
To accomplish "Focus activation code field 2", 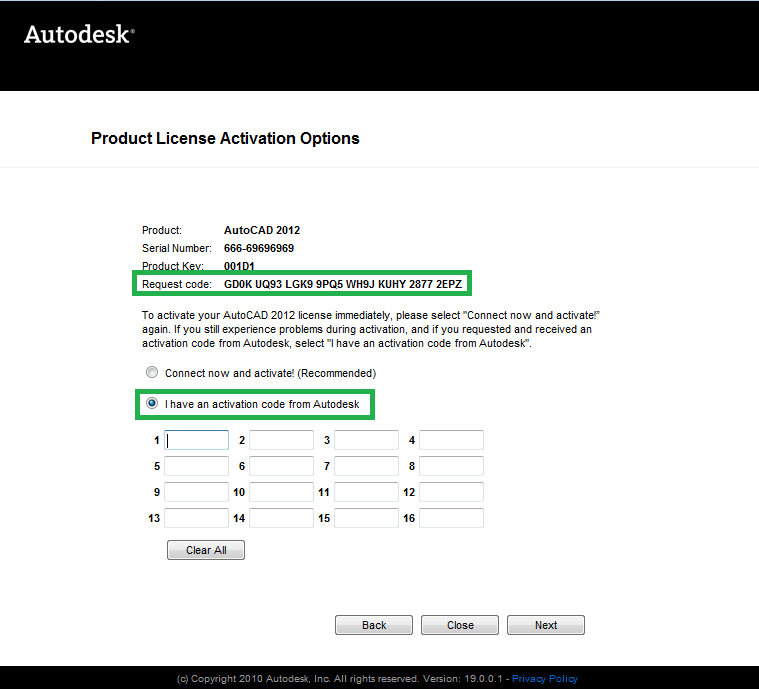I will click(282, 440).
